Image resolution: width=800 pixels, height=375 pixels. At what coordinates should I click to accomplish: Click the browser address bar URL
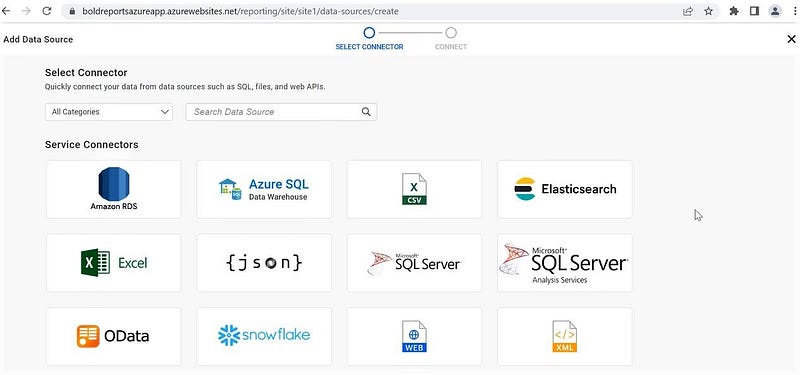coord(240,11)
